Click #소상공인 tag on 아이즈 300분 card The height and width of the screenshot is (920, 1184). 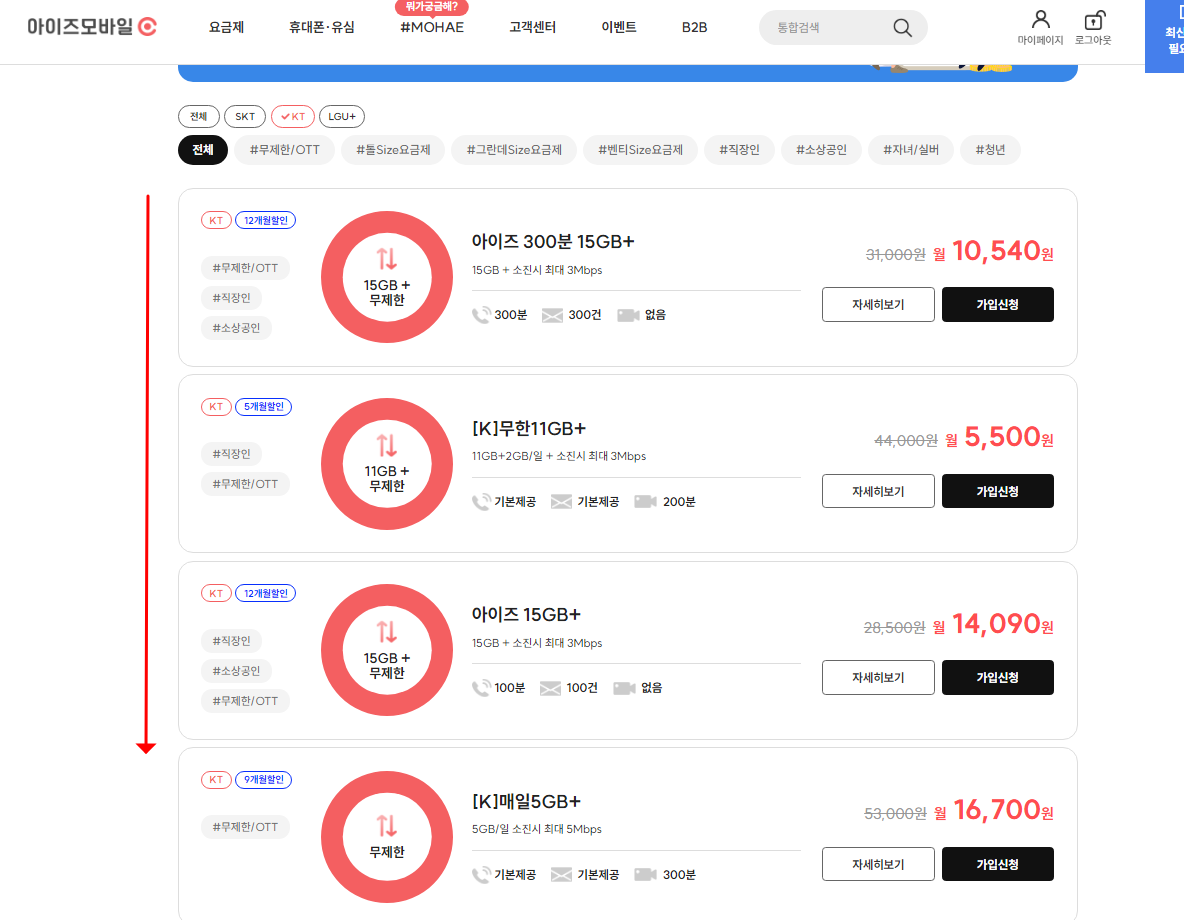click(x=236, y=328)
